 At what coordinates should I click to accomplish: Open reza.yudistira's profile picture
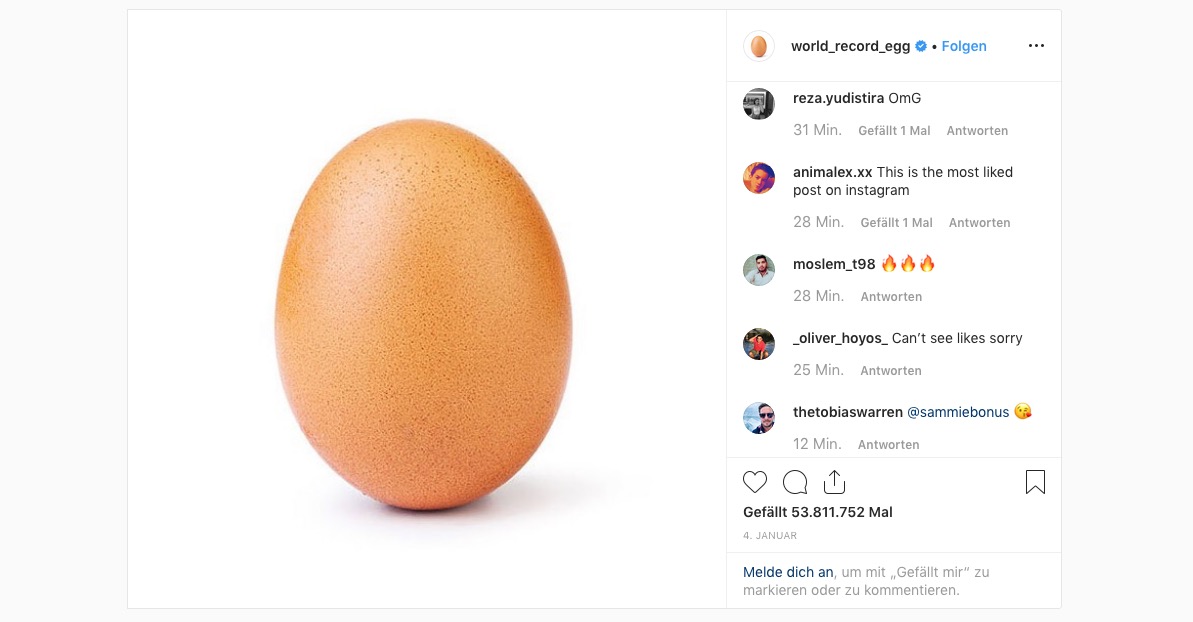point(759,104)
